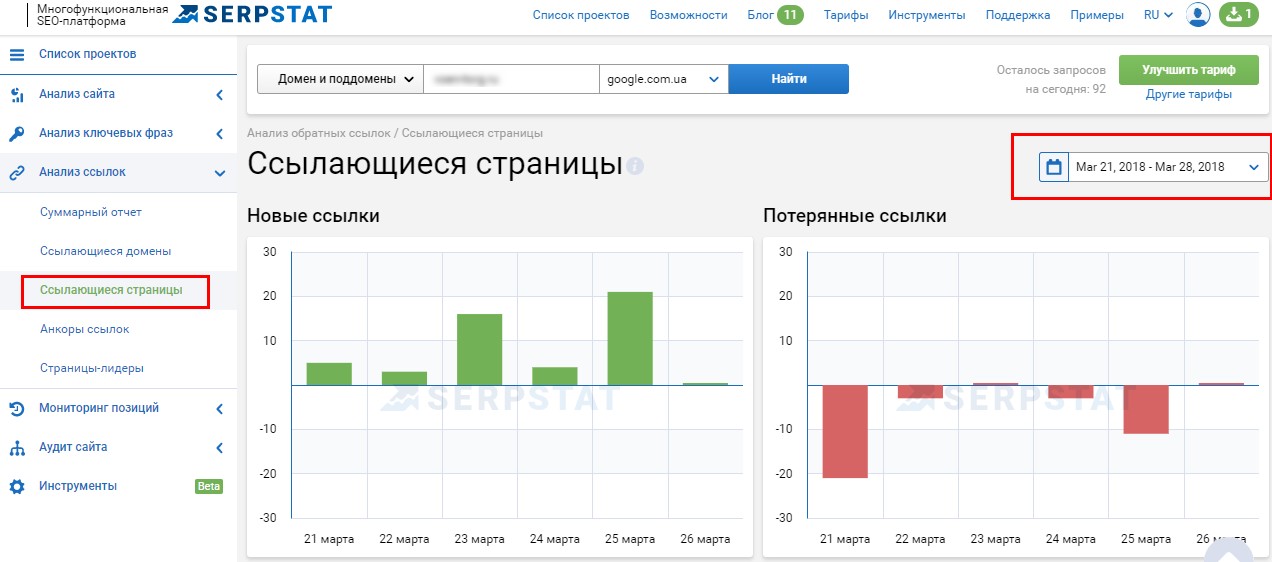The width and height of the screenshot is (1272, 562).
Task: Open Возможности in top navigation
Action: [688, 15]
